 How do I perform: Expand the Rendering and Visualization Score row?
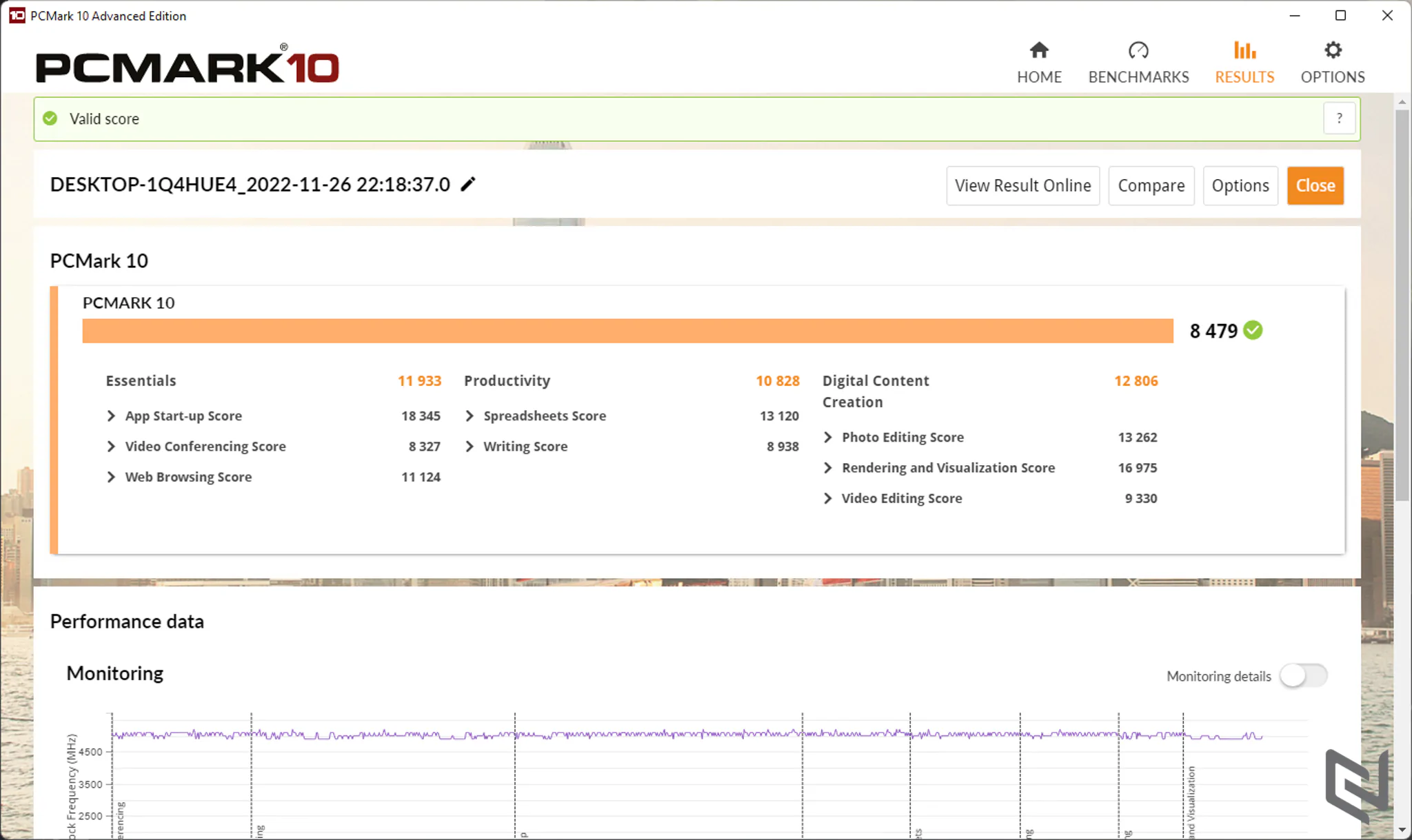pyautogui.click(x=828, y=467)
